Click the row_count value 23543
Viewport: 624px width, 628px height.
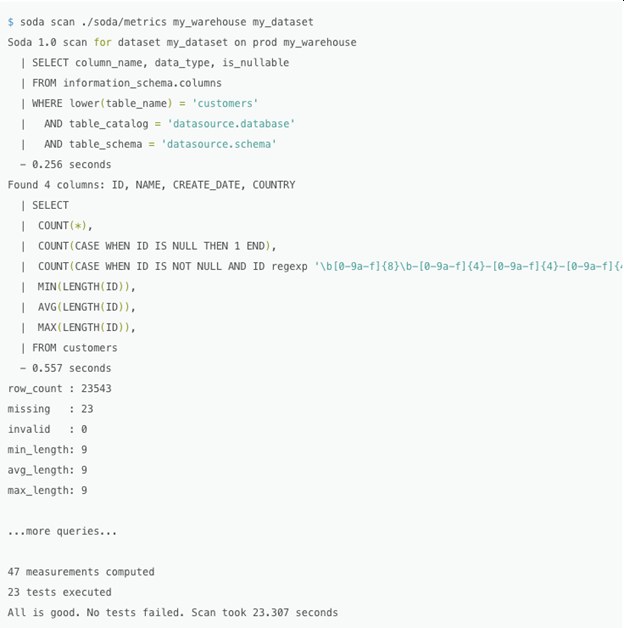(x=96, y=388)
